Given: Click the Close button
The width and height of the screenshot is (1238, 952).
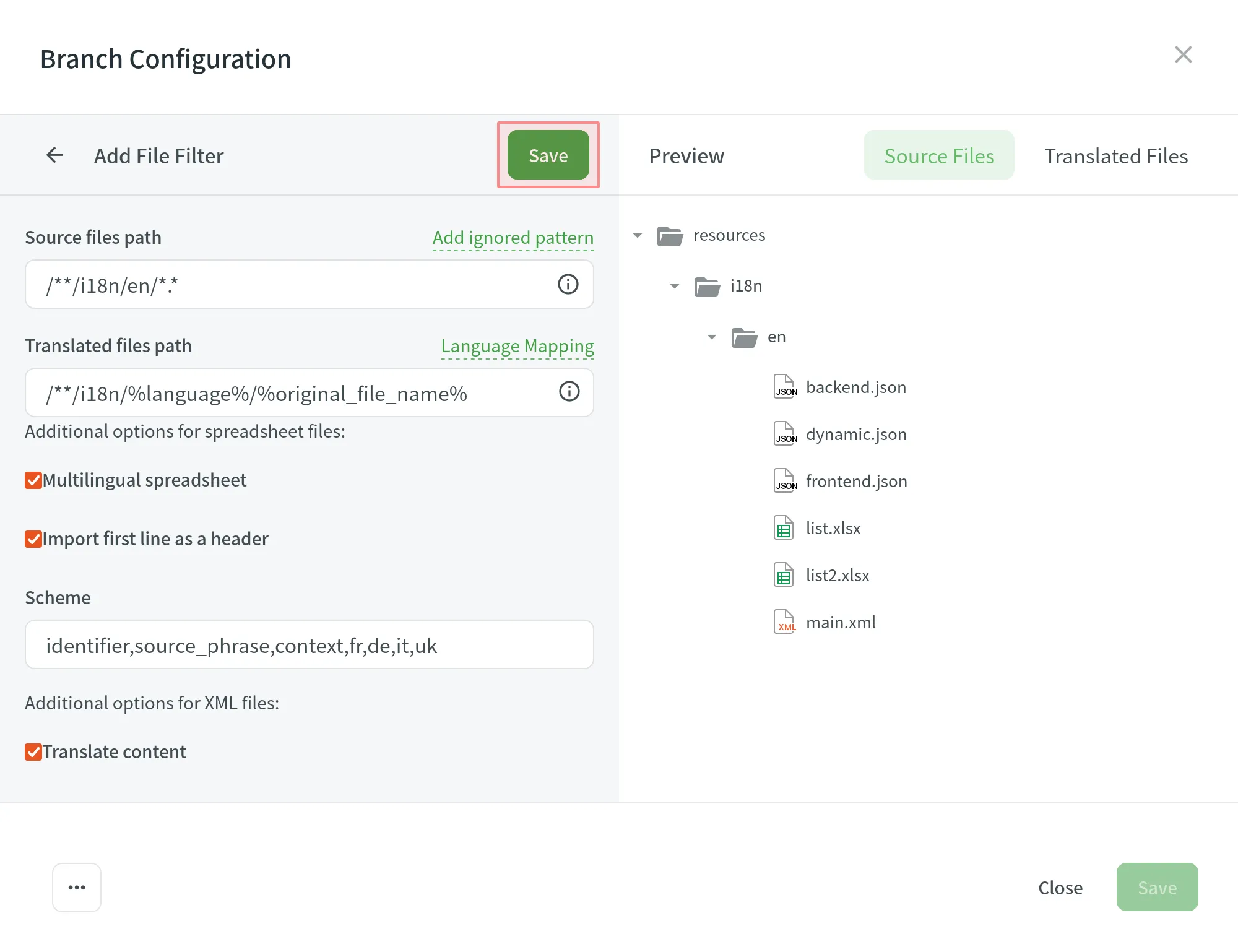Looking at the screenshot, I should [1060, 887].
